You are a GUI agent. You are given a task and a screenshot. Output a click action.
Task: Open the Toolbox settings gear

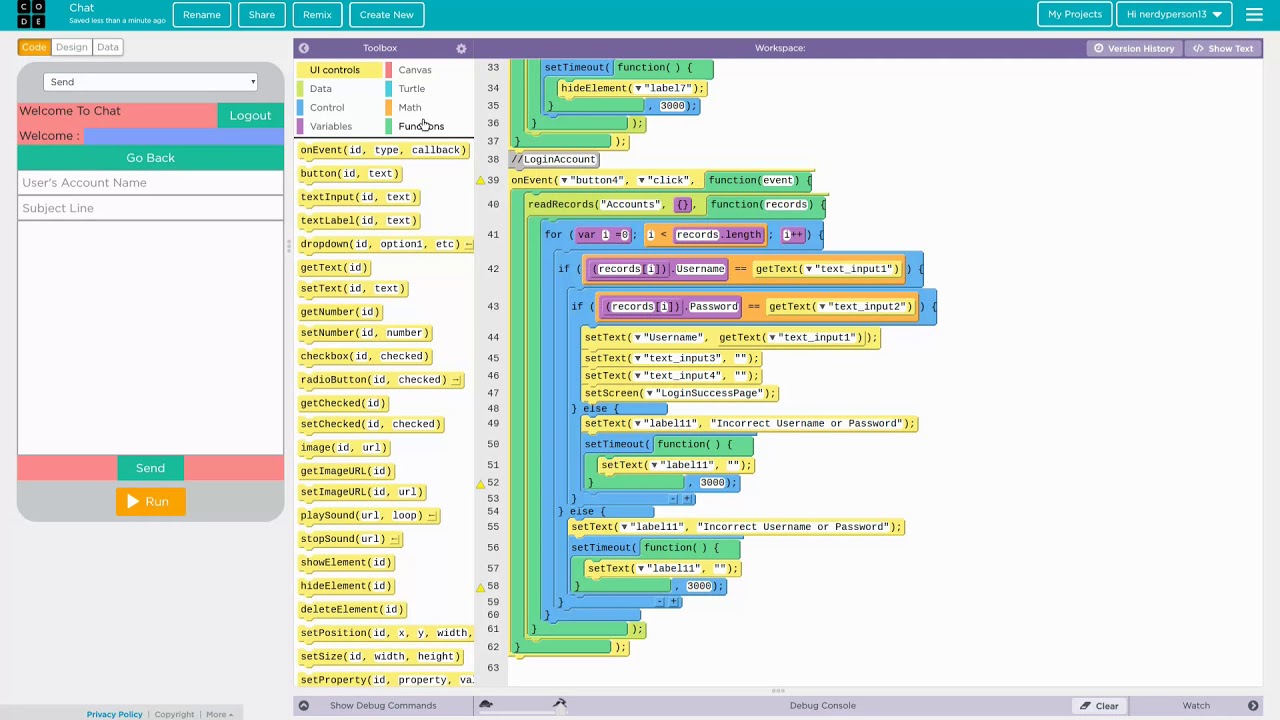click(461, 48)
